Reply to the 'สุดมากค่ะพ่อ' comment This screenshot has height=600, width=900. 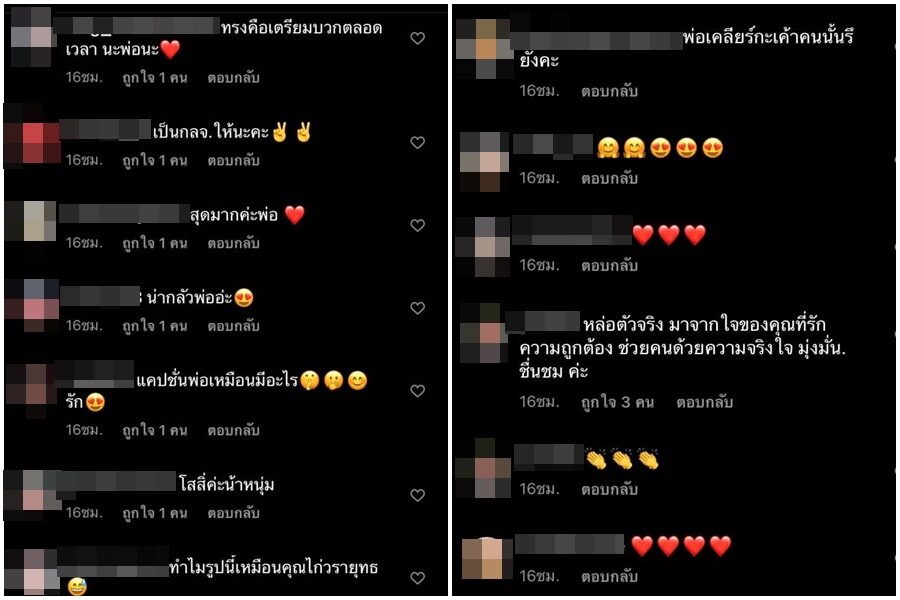[234, 243]
